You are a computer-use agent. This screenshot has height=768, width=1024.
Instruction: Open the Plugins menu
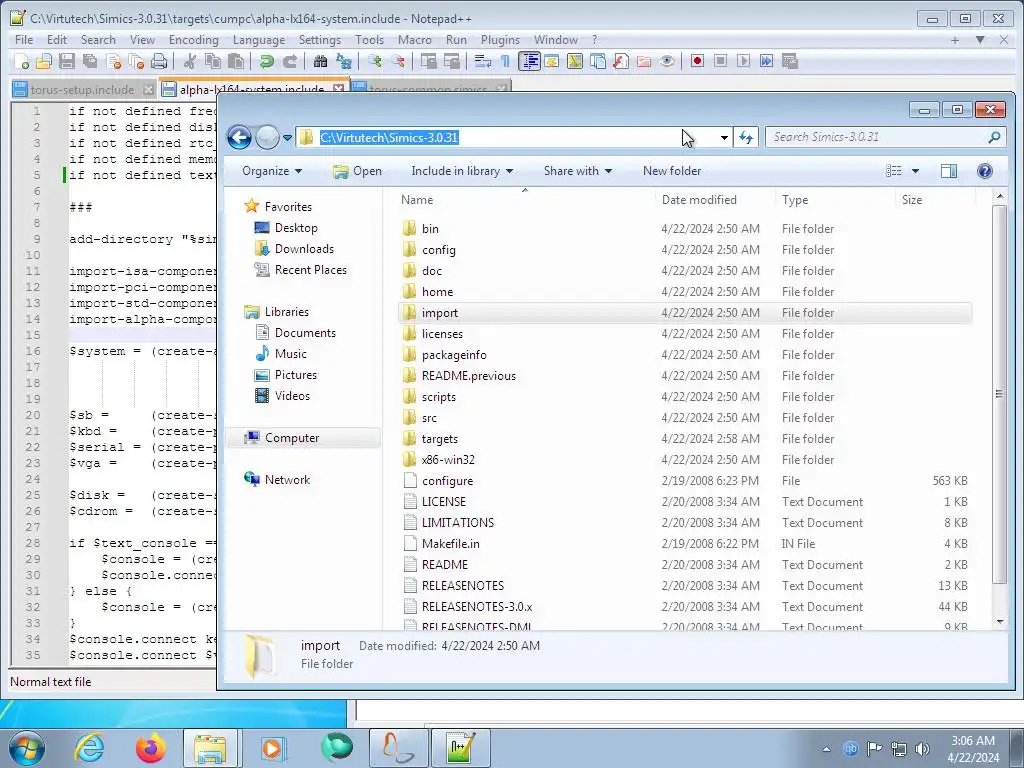(x=500, y=40)
